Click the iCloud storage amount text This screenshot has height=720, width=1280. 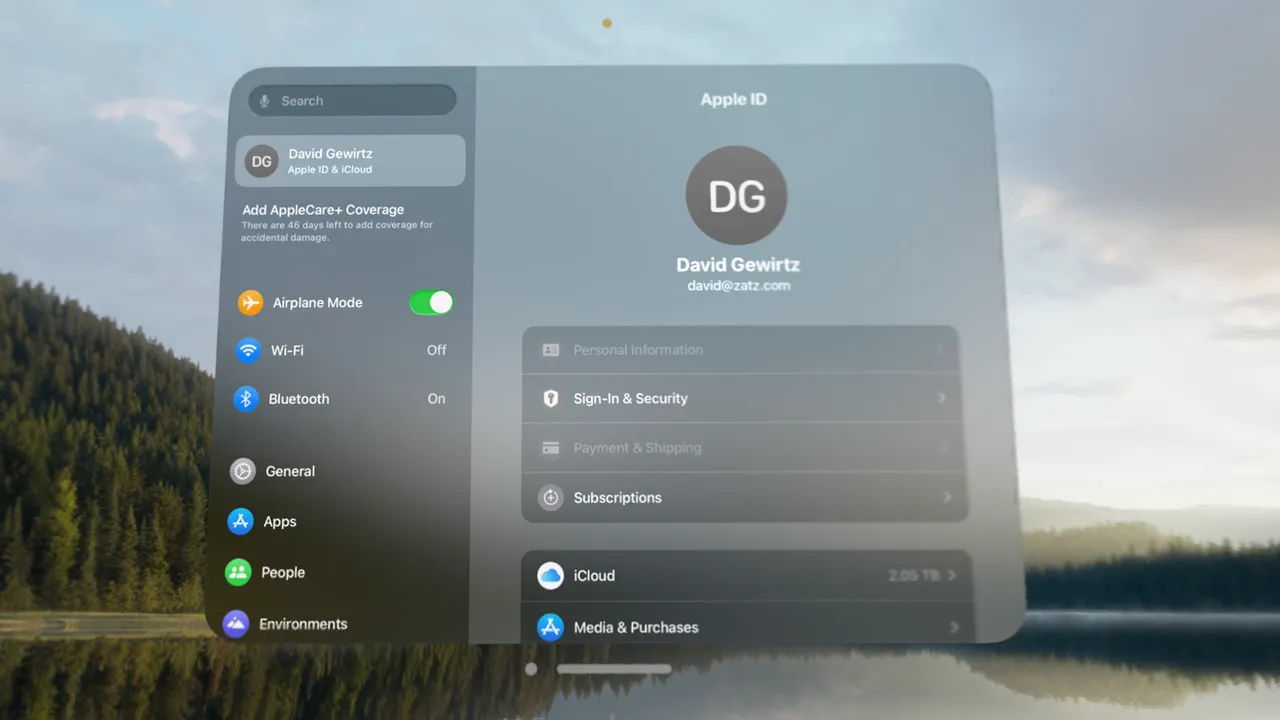[914, 576]
